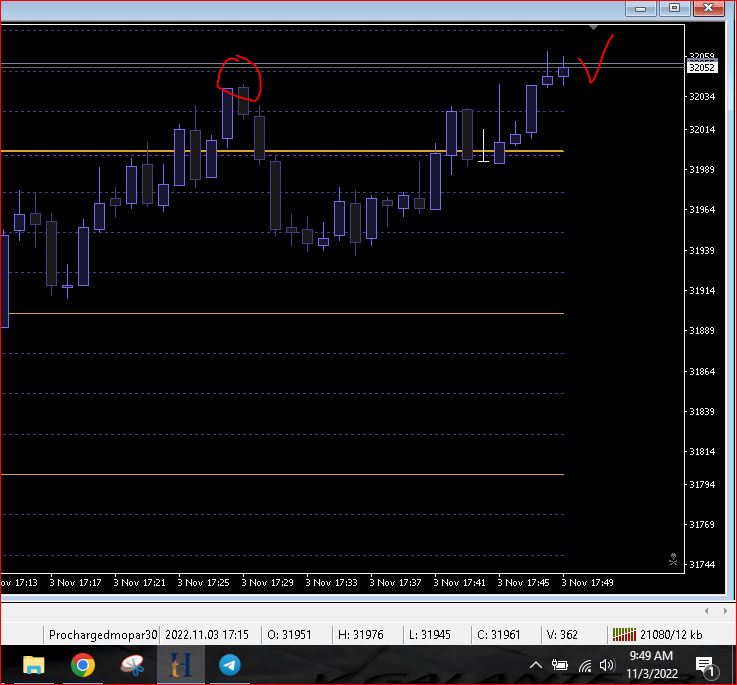Click the Prochargedmopar30 profile in the status bar

[x=102, y=635]
